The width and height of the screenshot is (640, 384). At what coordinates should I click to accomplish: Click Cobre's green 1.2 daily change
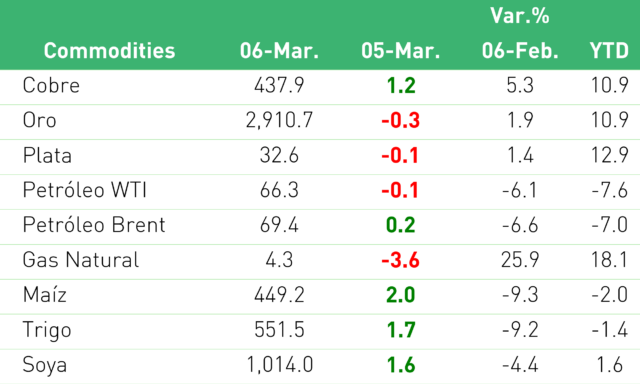(401, 85)
